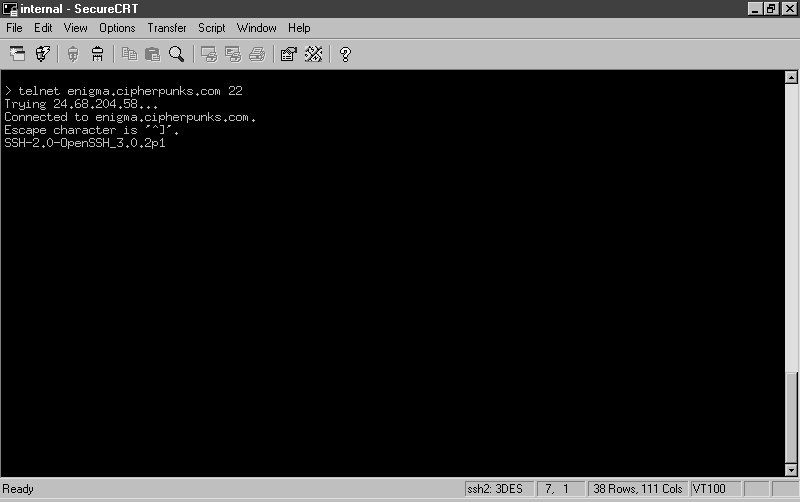The width and height of the screenshot is (800, 502).
Task: Click the 'SSH-2.0-OpenSSH_3.0.2p1' banner text
Action: click(x=85, y=143)
